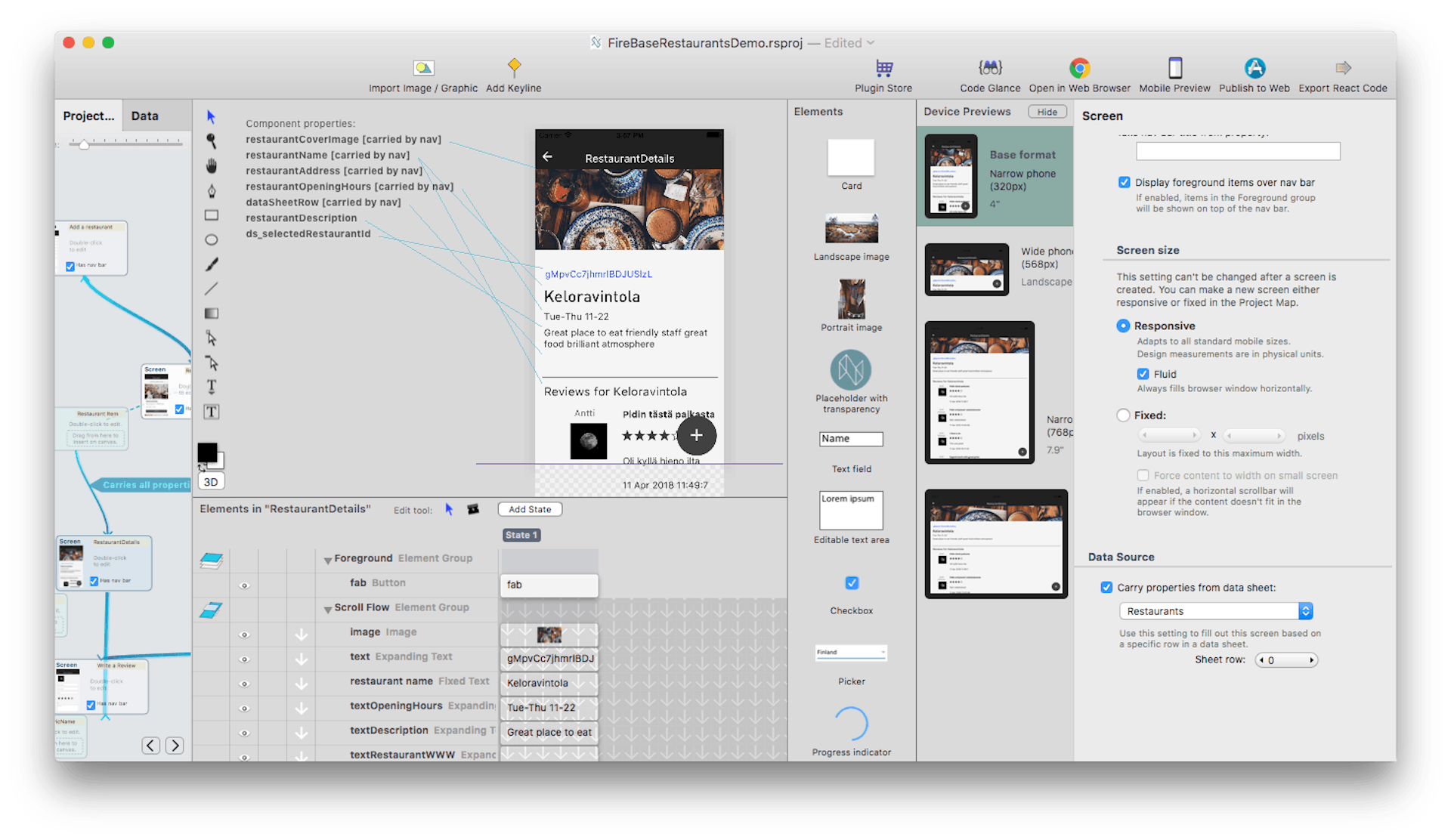
Task: Collapse the Foreground element group
Action: [x=326, y=558]
